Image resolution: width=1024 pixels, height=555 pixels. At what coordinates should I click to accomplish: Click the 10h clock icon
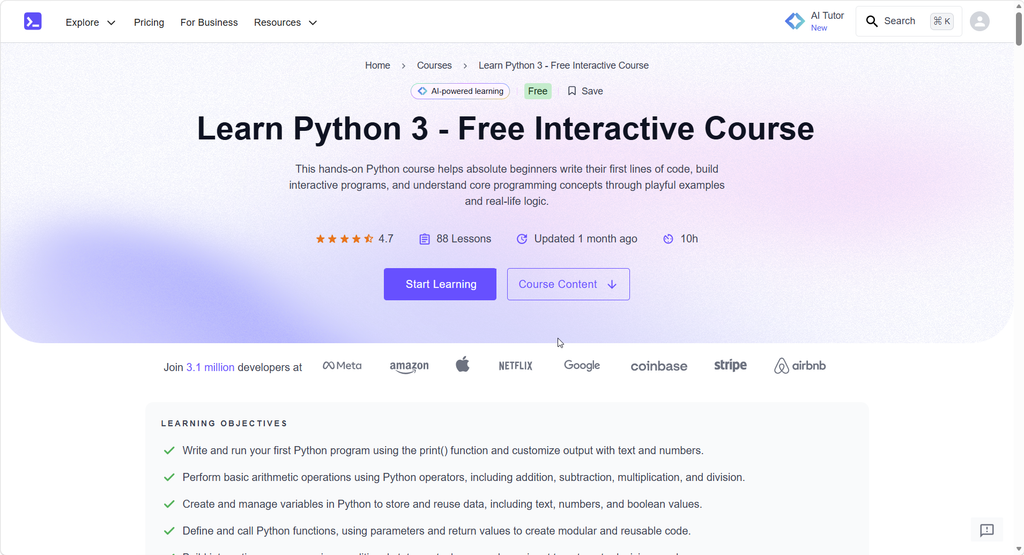pyautogui.click(x=668, y=239)
